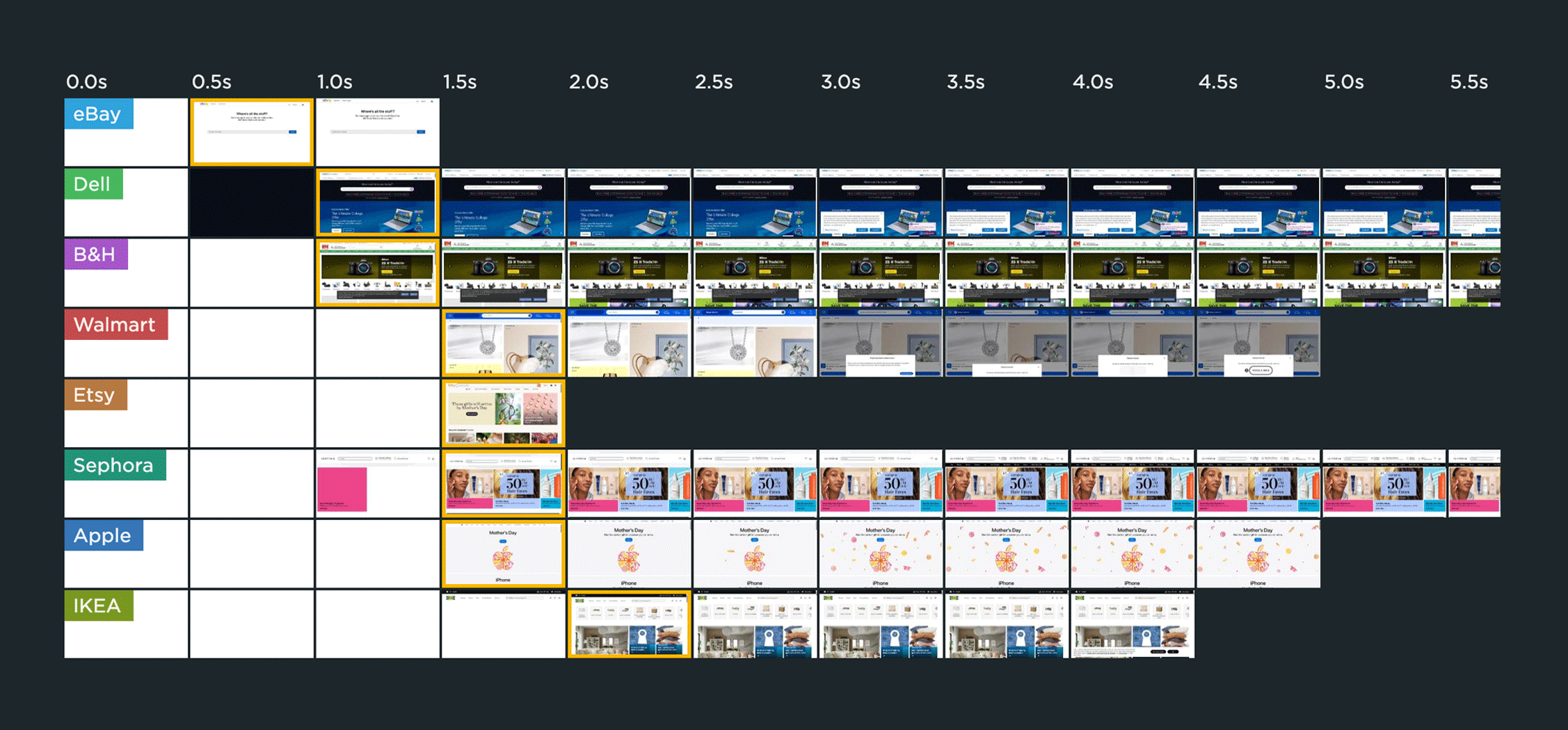The image size is (1568, 730).
Task: Open the highlighted B&H frame at 1.0s
Action: pos(378,273)
